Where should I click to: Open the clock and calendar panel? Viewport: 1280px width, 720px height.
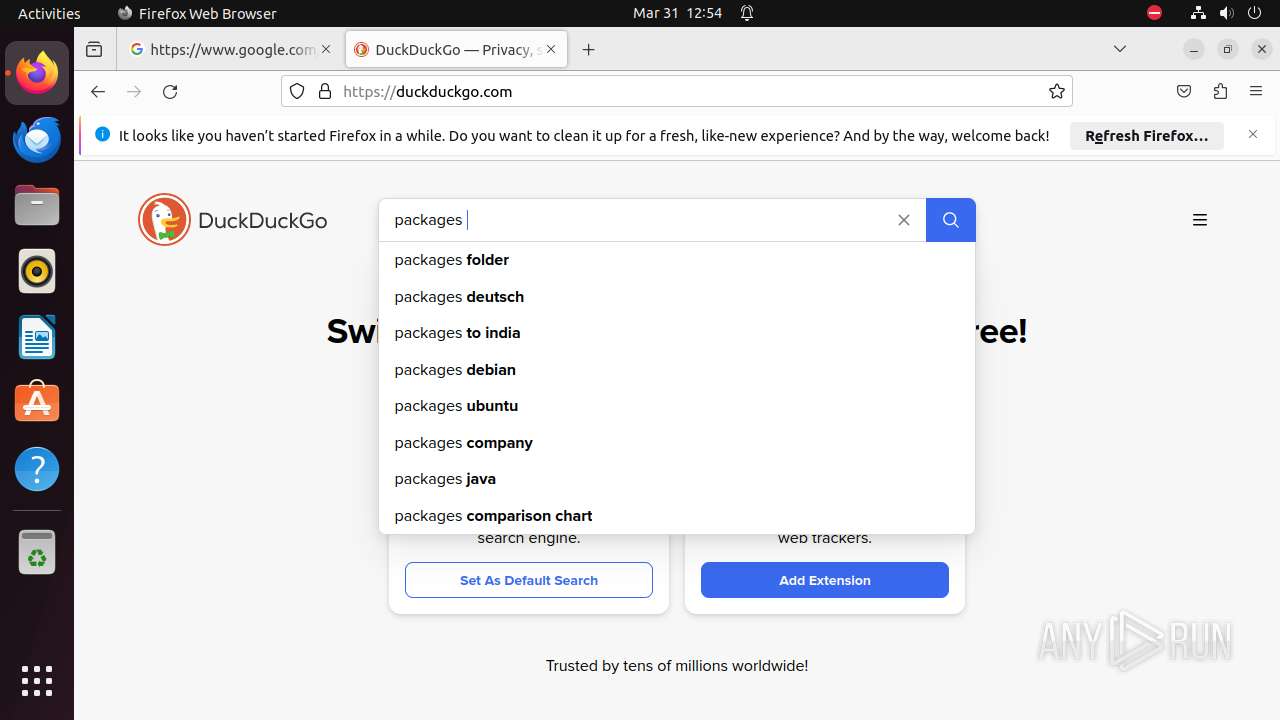point(677,13)
